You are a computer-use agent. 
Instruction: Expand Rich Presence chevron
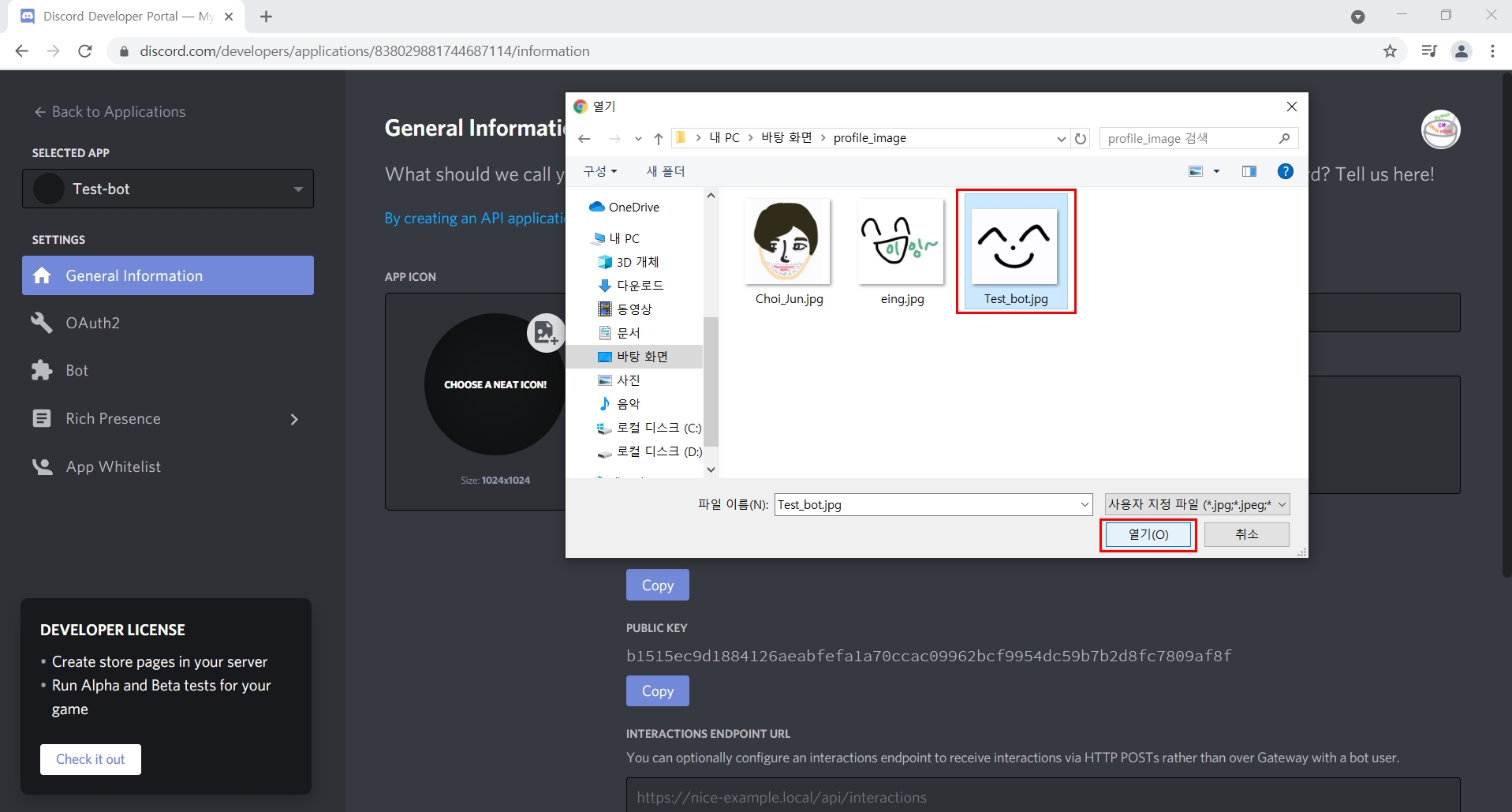(294, 419)
